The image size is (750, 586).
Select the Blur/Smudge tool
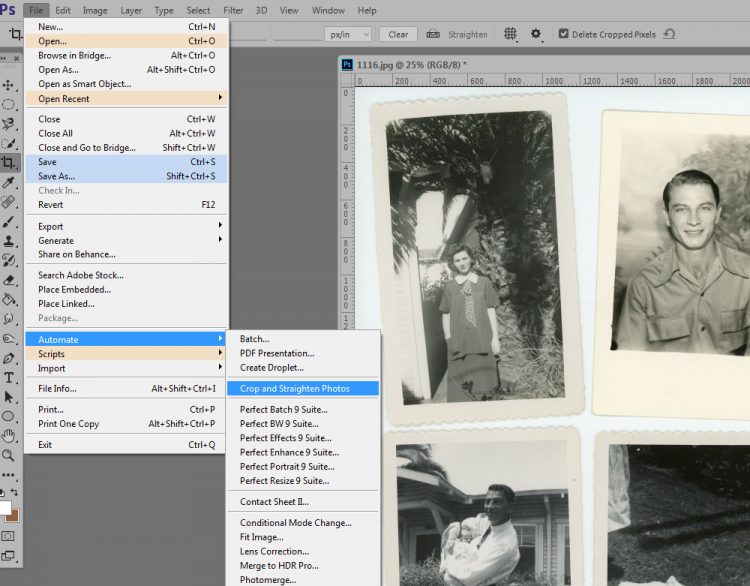(x=8, y=319)
